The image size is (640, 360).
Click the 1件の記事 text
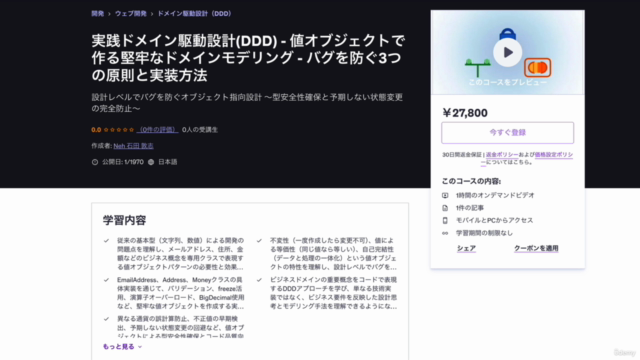coord(470,208)
